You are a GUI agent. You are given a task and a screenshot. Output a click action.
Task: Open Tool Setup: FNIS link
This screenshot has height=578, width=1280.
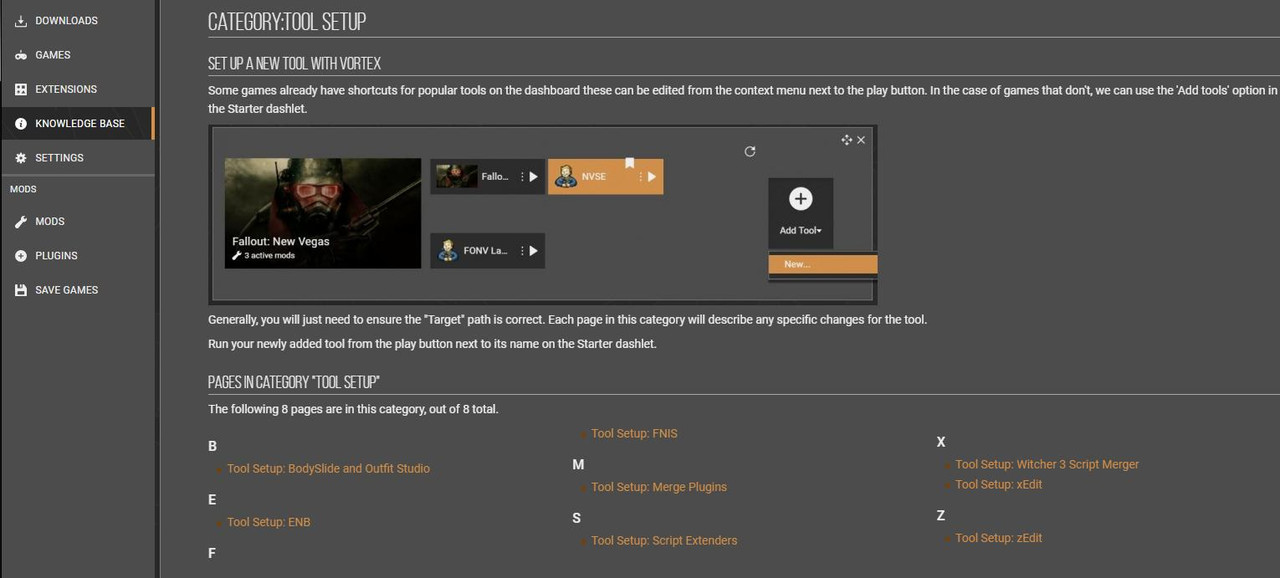(634, 433)
